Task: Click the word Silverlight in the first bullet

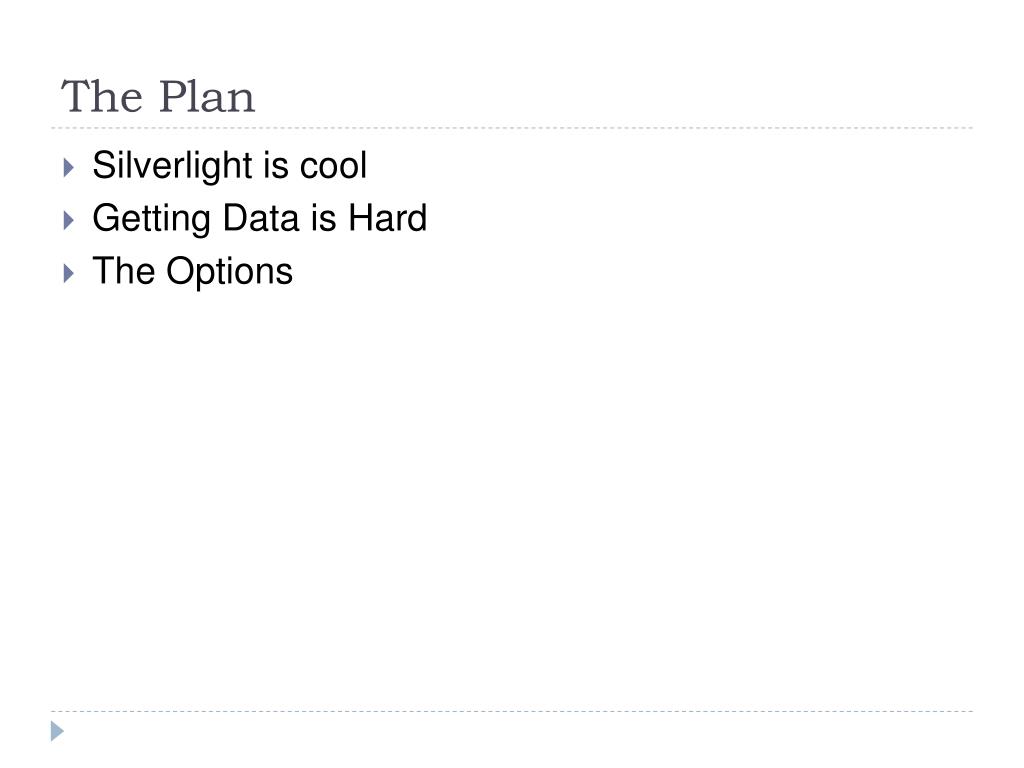Action: pyautogui.click(x=172, y=165)
